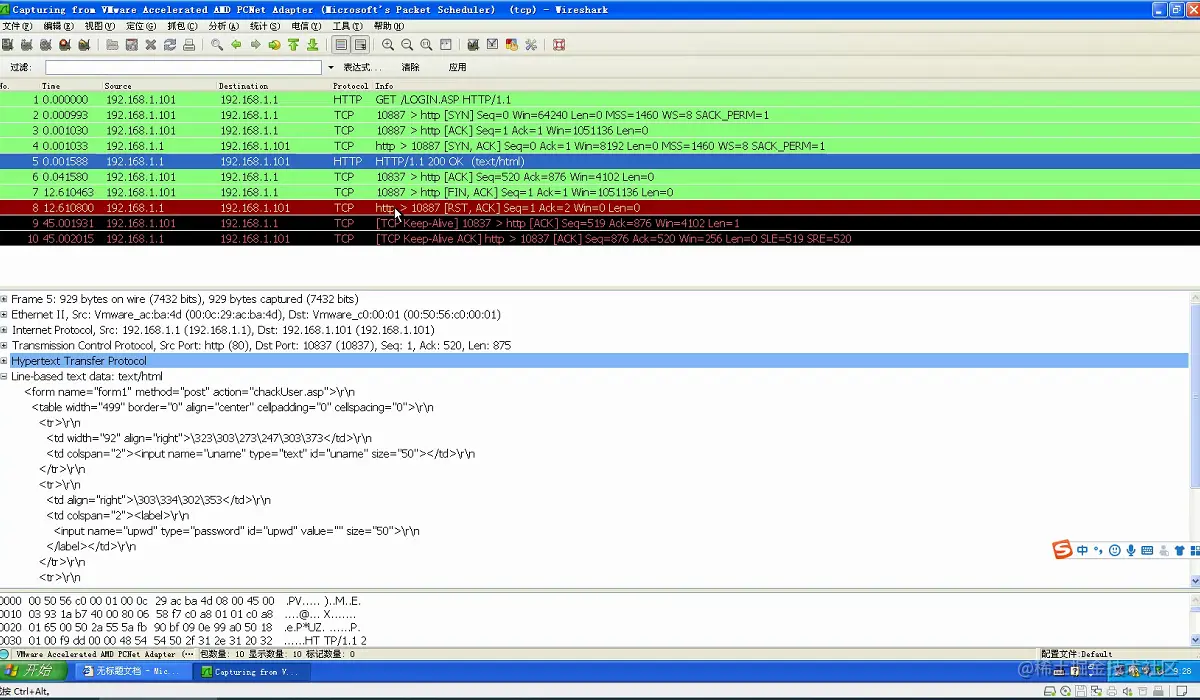The width and height of the screenshot is (1200, 700).
Task: Open the list capture interfaces tool
Action: click(7, 45)
